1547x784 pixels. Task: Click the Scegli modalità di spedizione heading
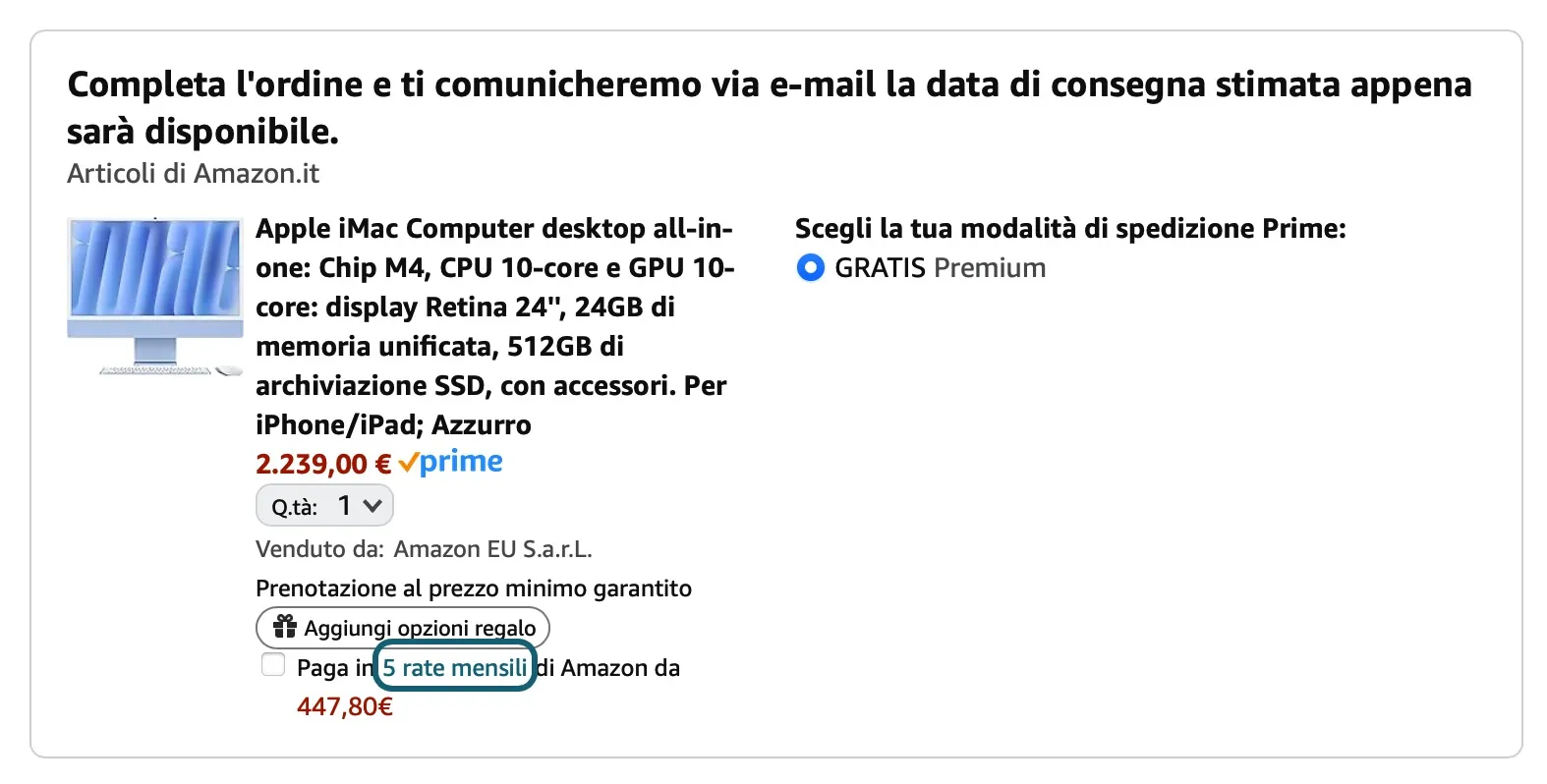coord(1070,229)
